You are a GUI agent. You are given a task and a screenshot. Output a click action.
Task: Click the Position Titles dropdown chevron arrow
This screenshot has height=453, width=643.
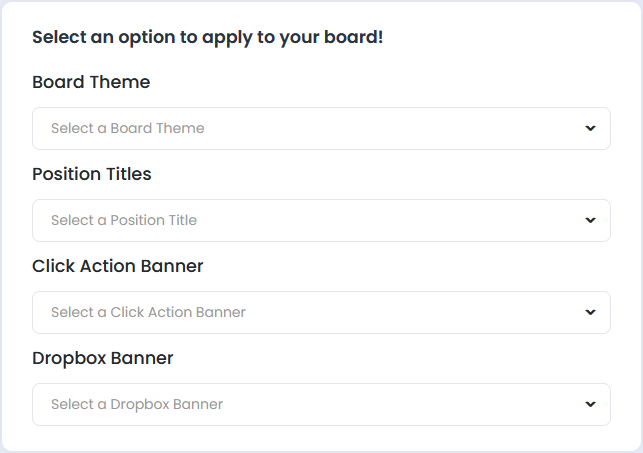pyautogui.click(x=590, y=220)
